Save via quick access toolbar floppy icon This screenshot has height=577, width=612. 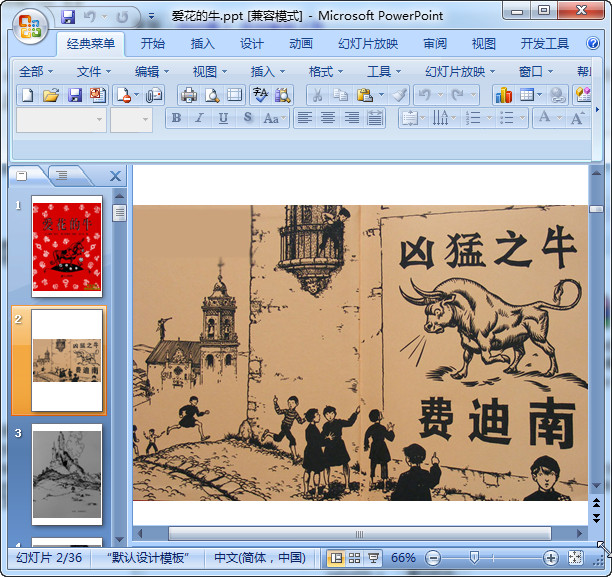68,17
